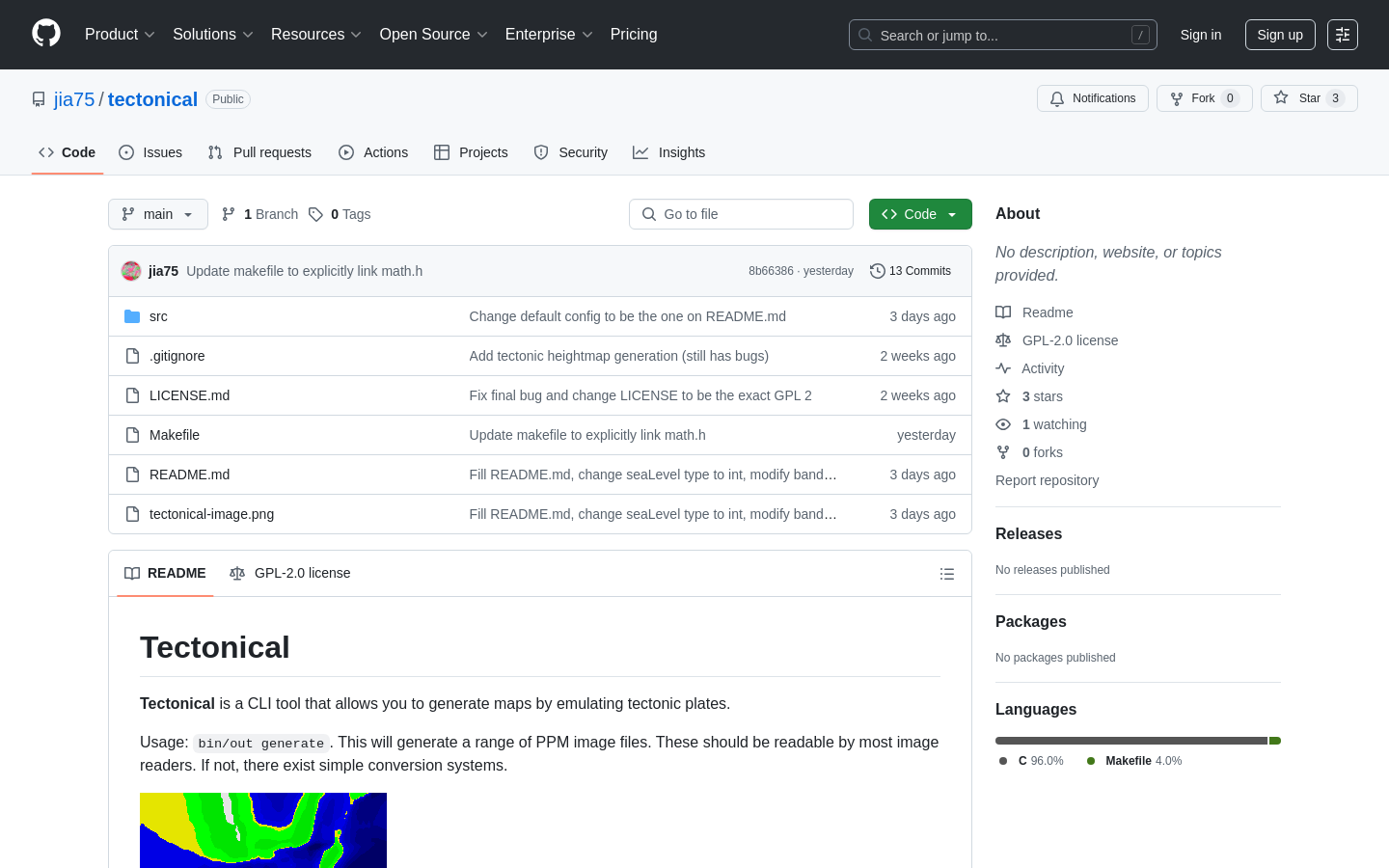The width and height of the screenshot is (1389, 868).
Task: Click the search magnifier icon in header
Action: tap(865, 35)
